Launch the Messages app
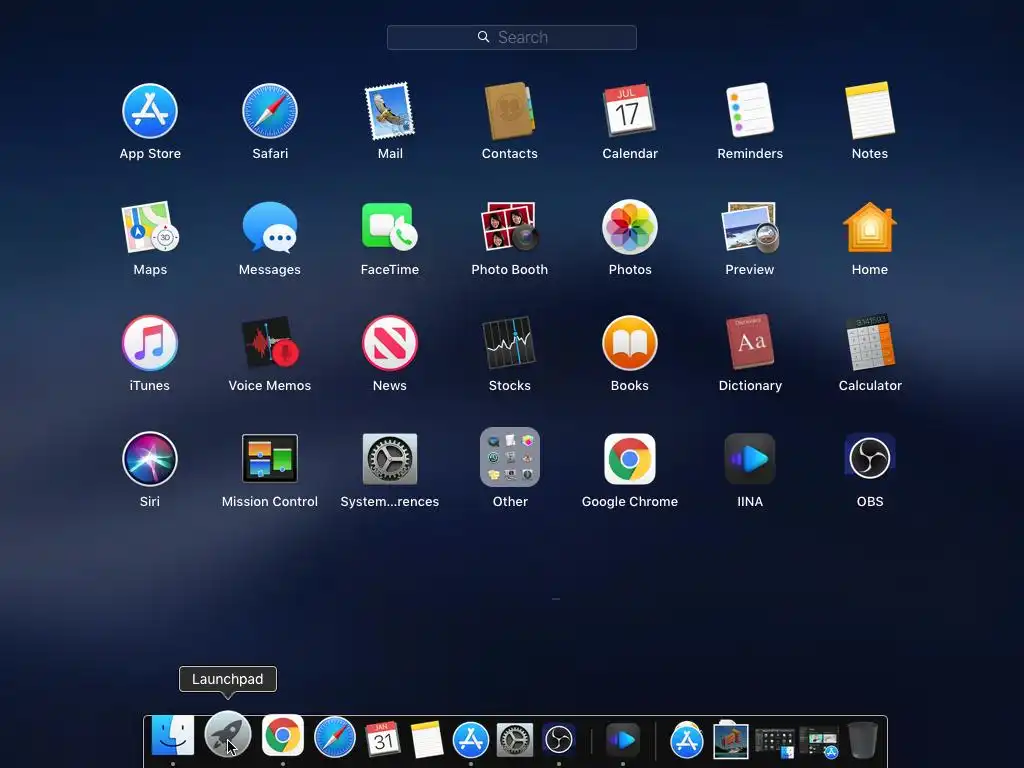The image size is (1024, 768). click(270, 227)
